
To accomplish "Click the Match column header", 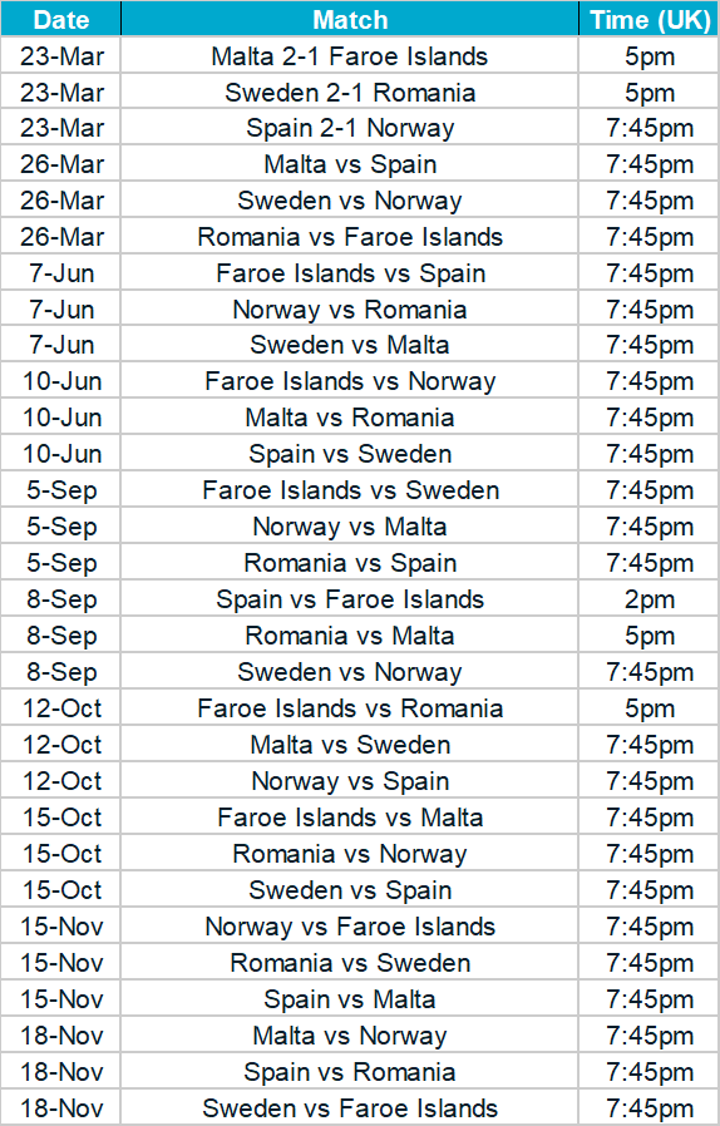I will 349,19.
